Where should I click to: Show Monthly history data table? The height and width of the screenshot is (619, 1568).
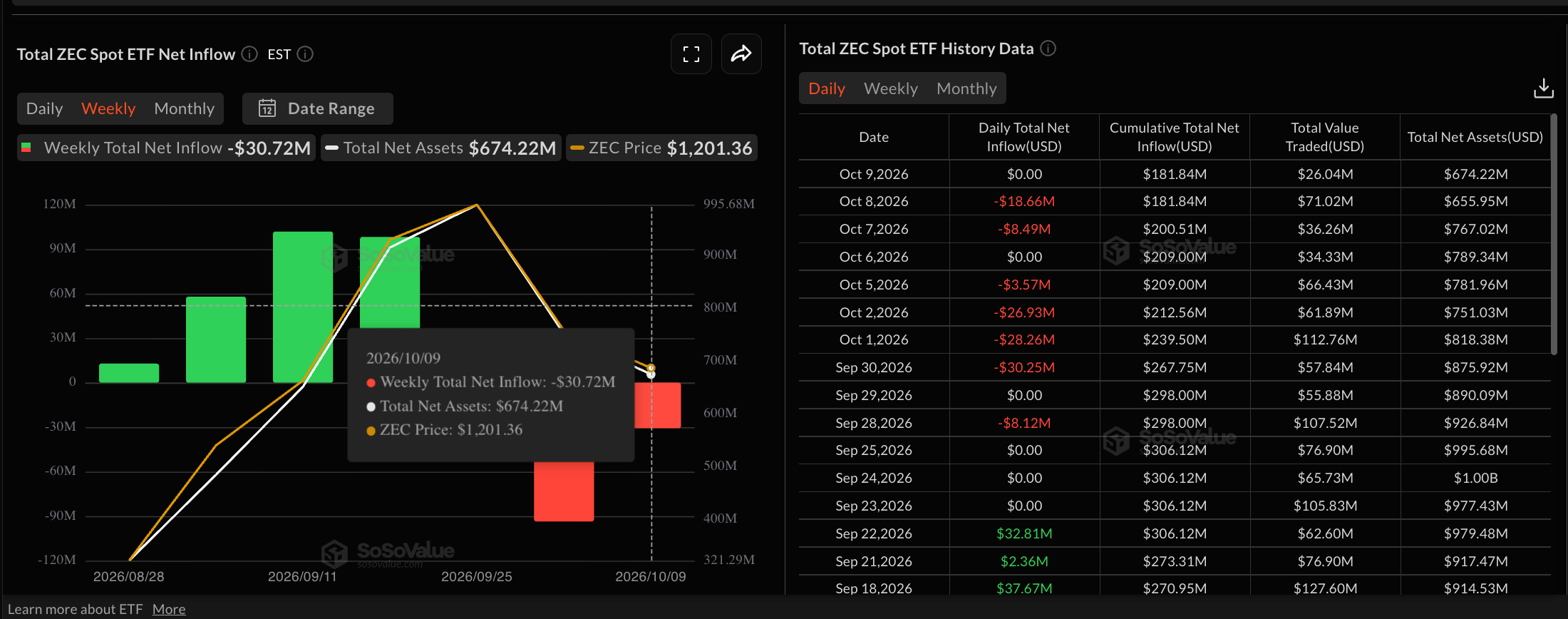coord(966,88)
